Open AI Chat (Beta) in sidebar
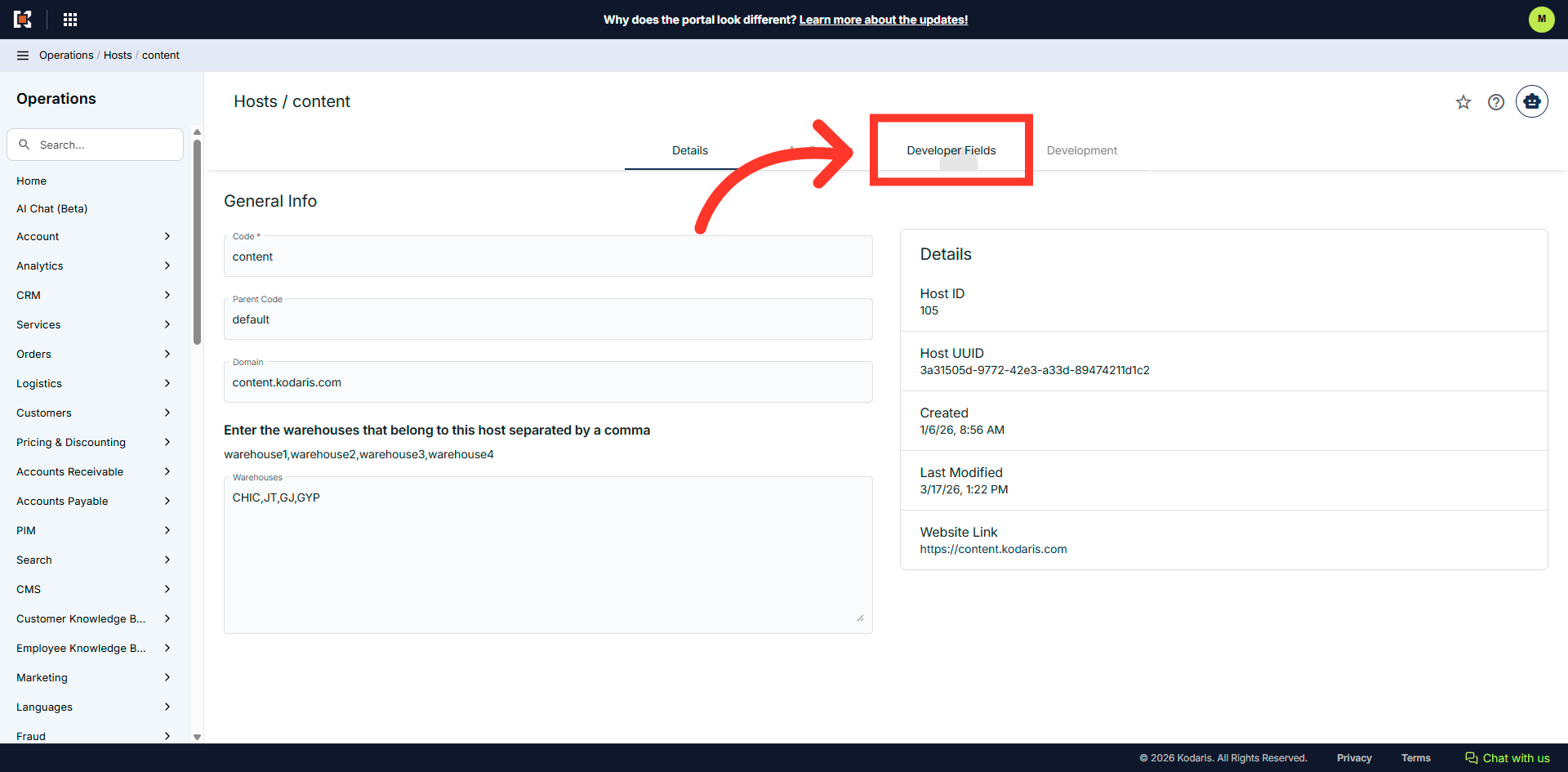 coord(52,208)
